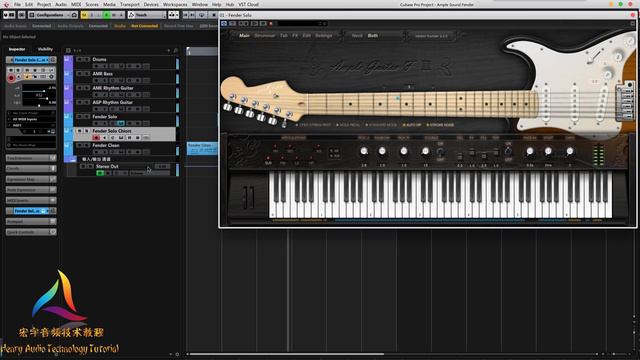This screenshot has width=640, height=360.
Task: Toggle the green global read R button
Action: [107, 15]
